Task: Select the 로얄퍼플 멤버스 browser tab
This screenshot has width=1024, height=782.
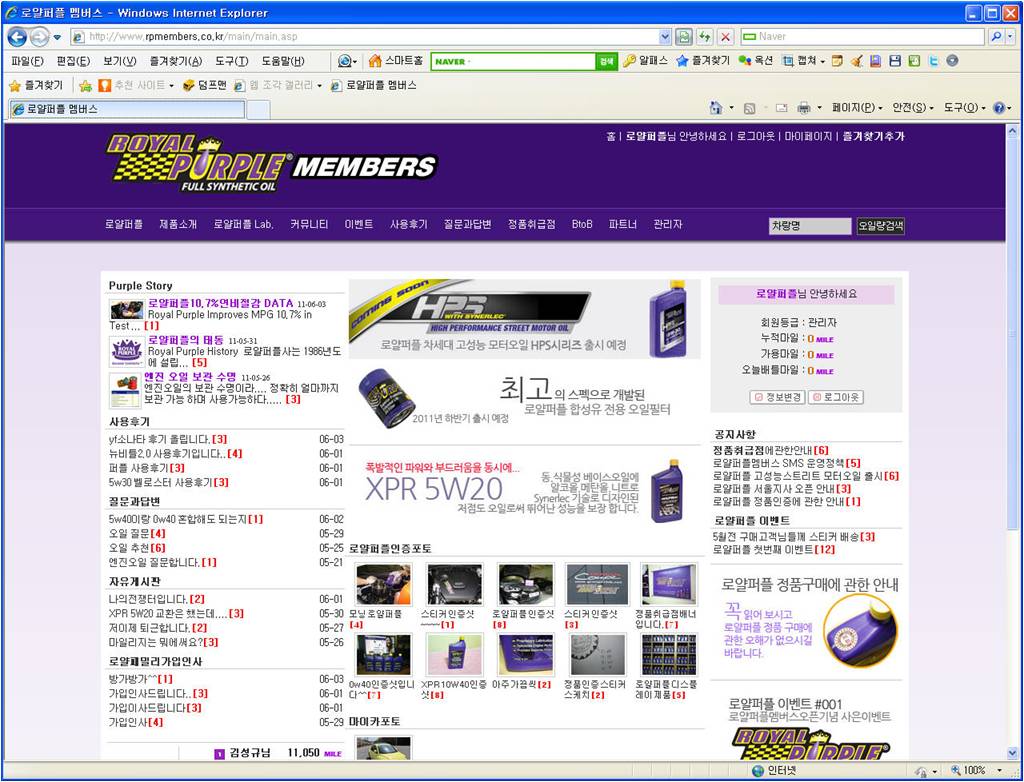Action: click(127, 109)
